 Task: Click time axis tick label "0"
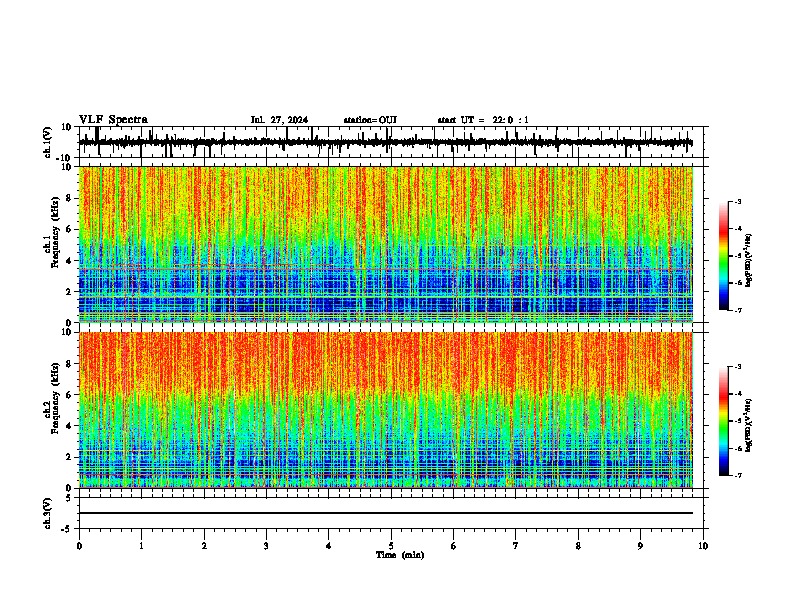(79, 546)
